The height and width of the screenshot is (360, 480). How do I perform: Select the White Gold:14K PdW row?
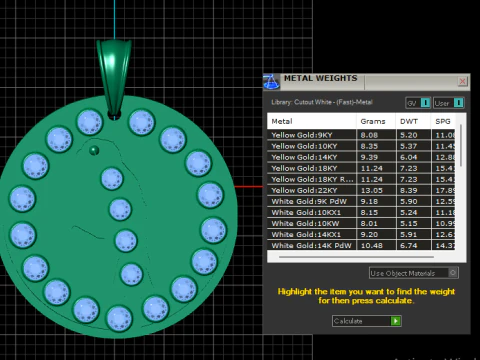tap(361, 245)
